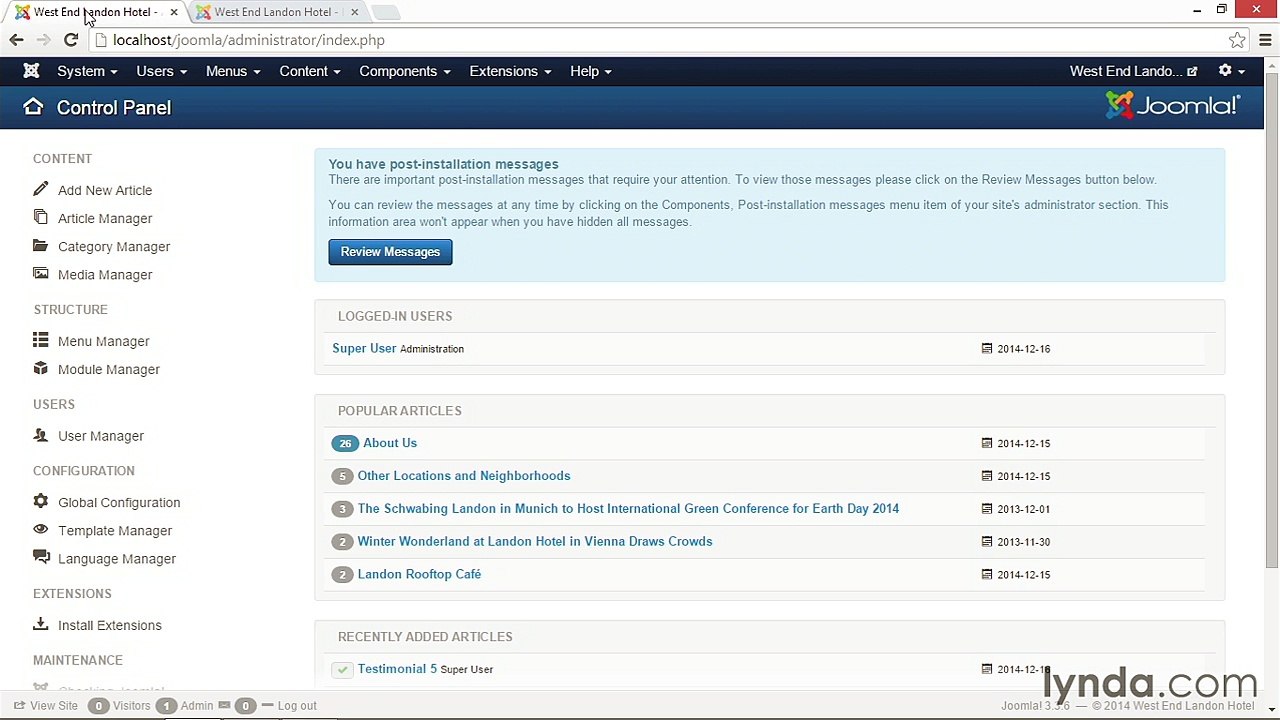Screen dimensions: 1280x720
Task: Open Winter Wonderland at Landon Hotel article
Action: (535, 541)
